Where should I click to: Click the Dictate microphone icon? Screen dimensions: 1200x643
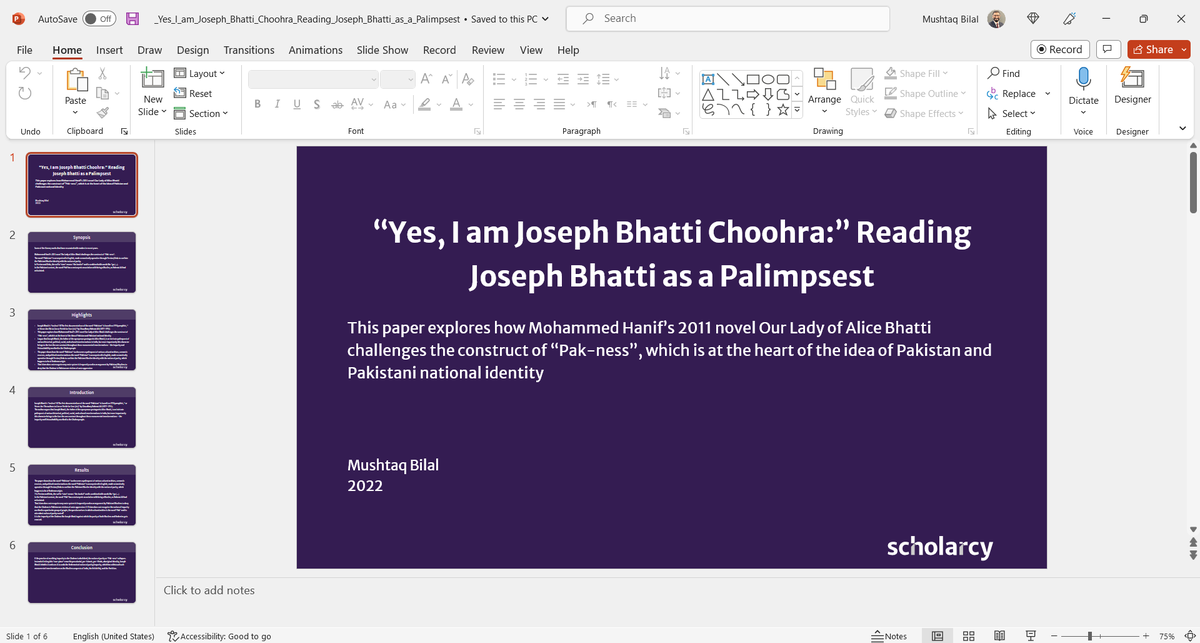click(1083, 78)
